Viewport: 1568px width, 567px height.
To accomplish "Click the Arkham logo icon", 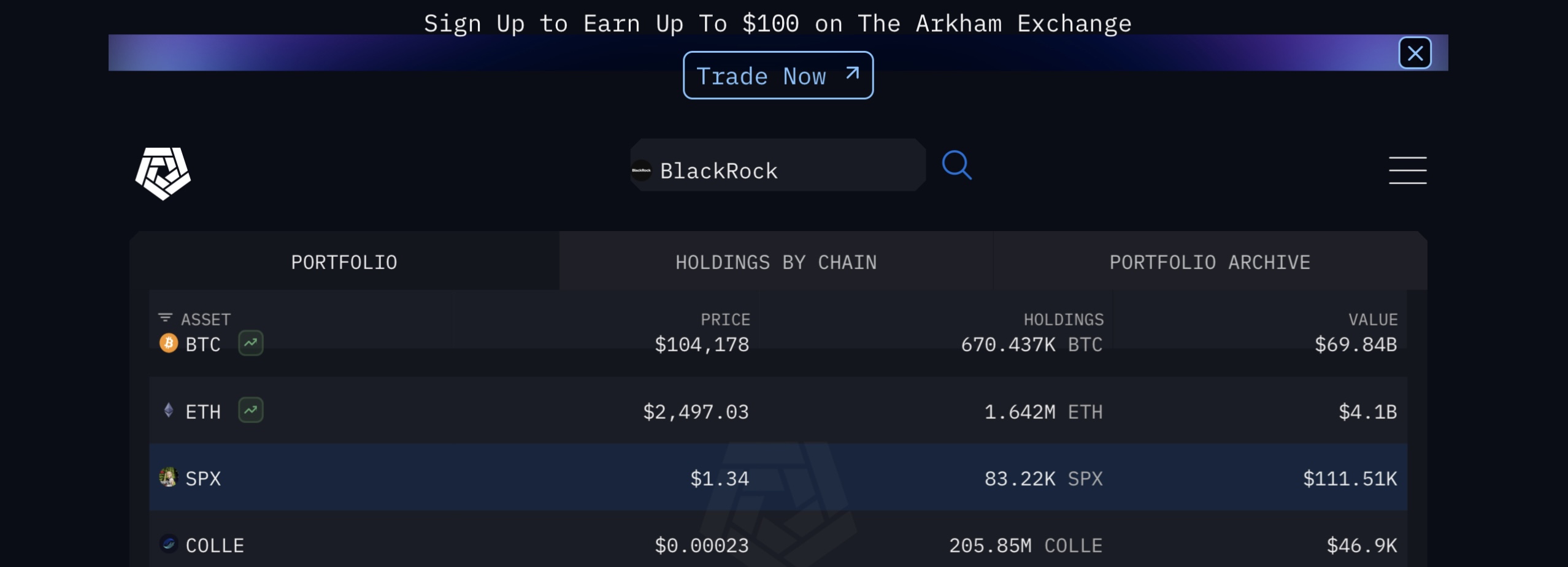I will (x=163, y=172).
